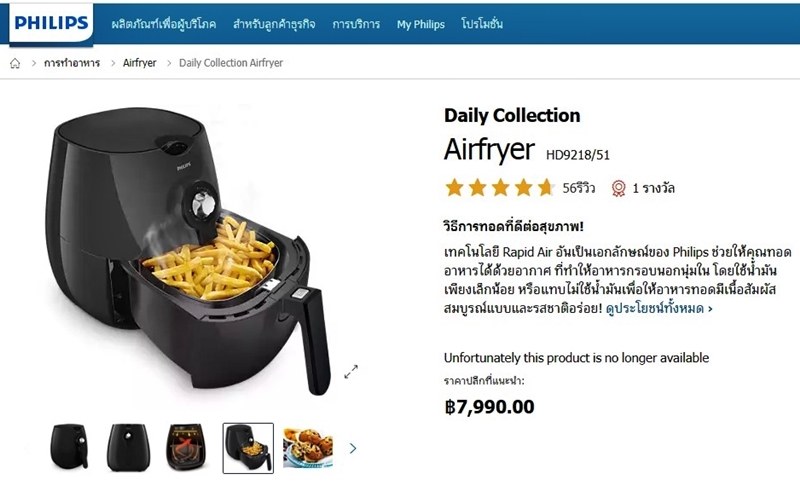Select third thumbnail showing airflow diagram

187,447
